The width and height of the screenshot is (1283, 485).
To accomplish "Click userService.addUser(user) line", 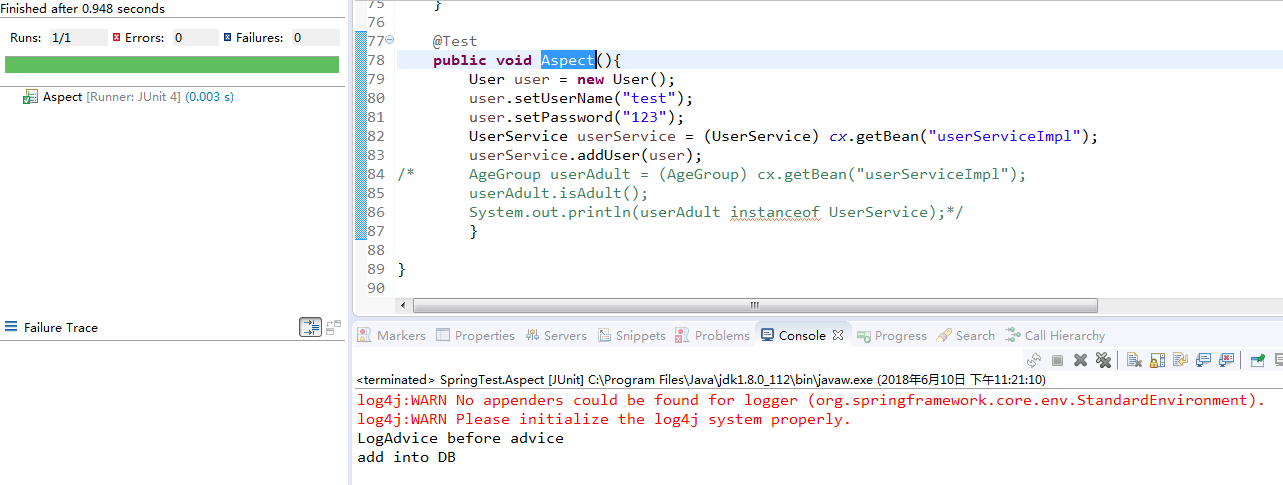I will point(586,155).
